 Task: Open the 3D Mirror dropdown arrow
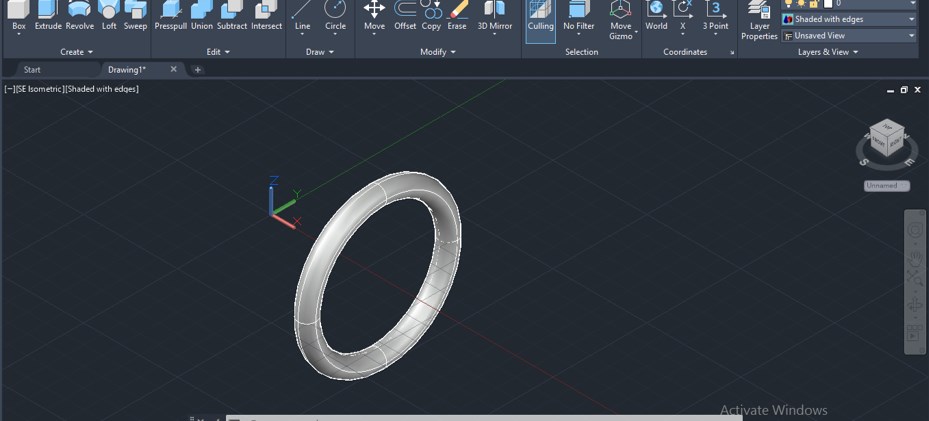point(495,34)
